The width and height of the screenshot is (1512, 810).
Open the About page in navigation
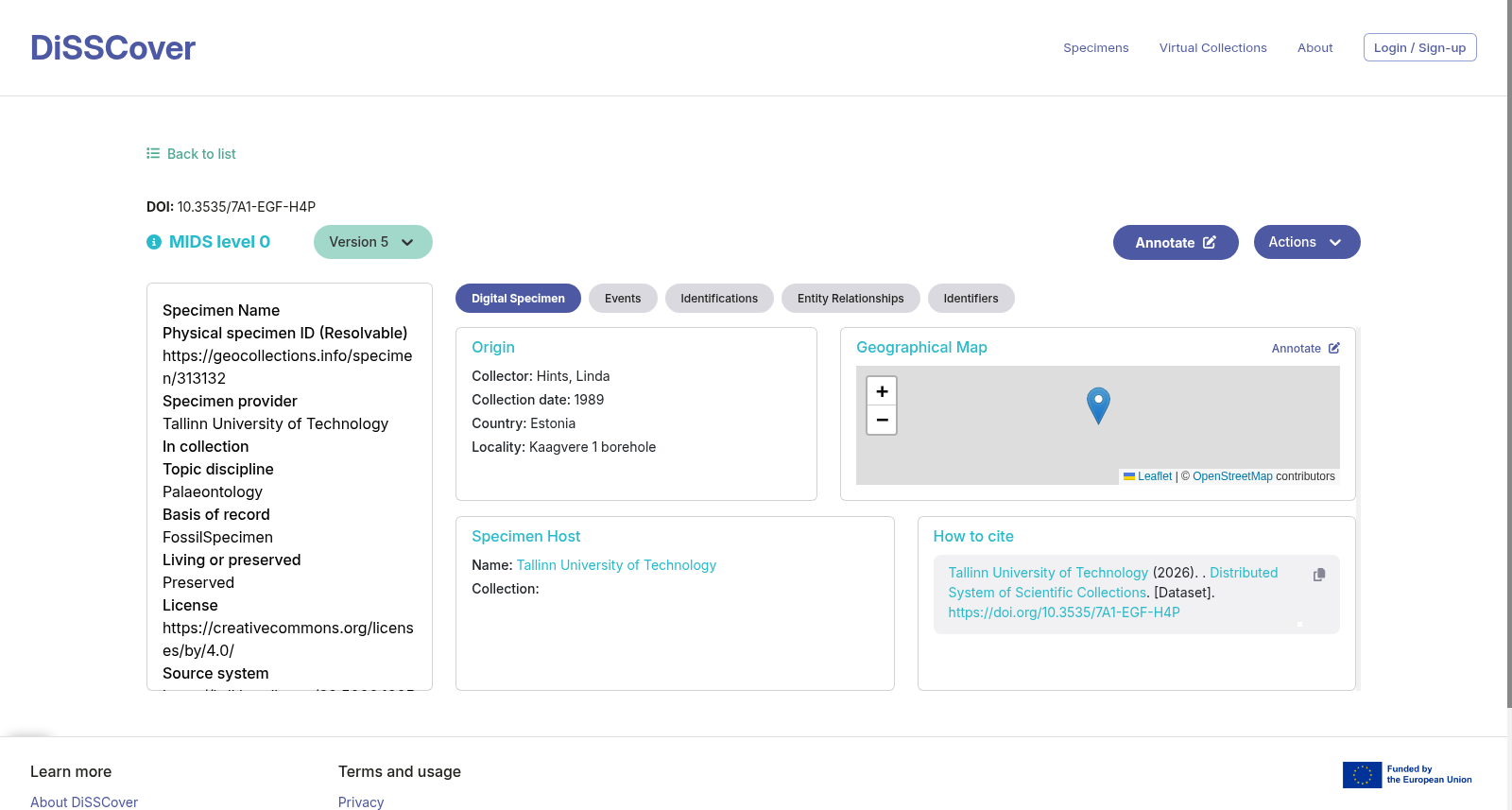pyautogui.click(x=1315, y=48)
